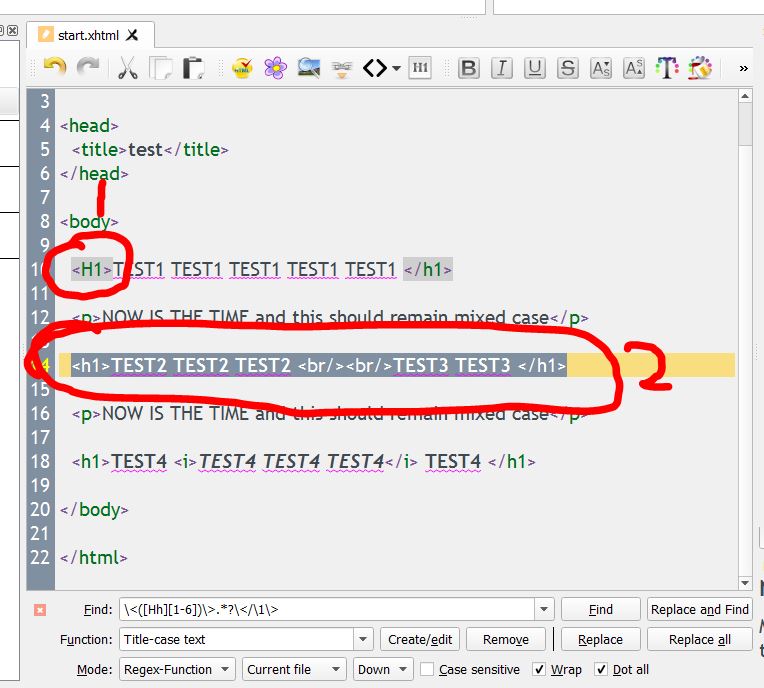Open the Down direction dropdown

[x=383, y=669]
